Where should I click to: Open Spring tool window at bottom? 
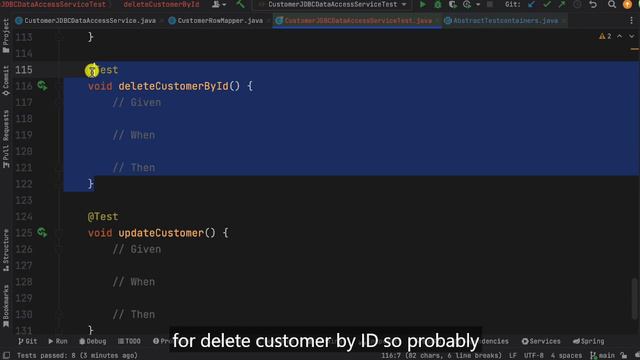[x=589, y=341]
